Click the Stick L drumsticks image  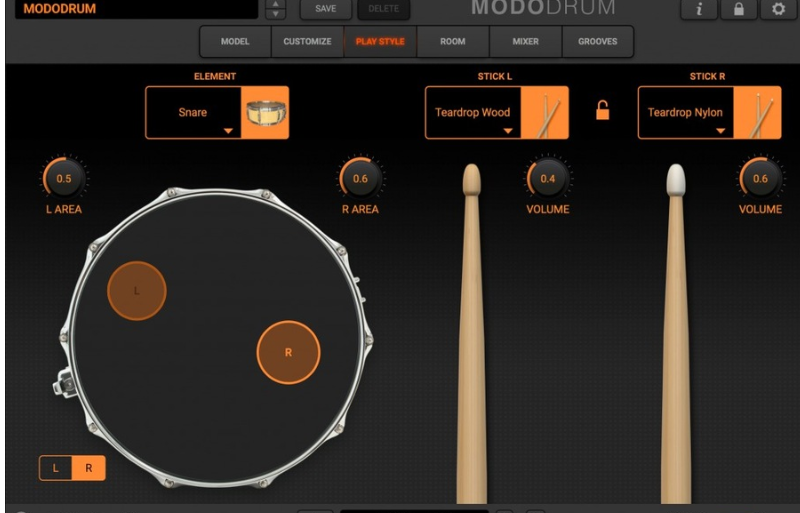click(544, 112)
